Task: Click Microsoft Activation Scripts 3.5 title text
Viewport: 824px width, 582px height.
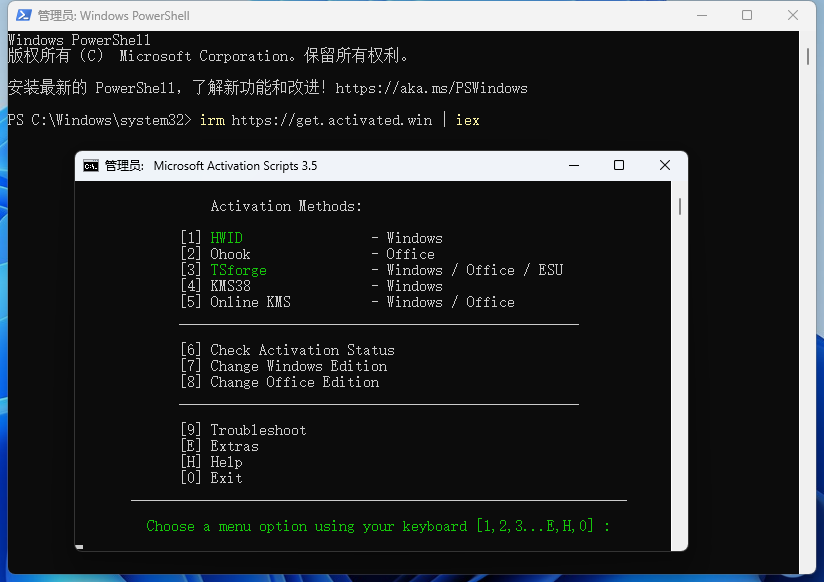Action: pyautogui.click(x=235, y=166)
